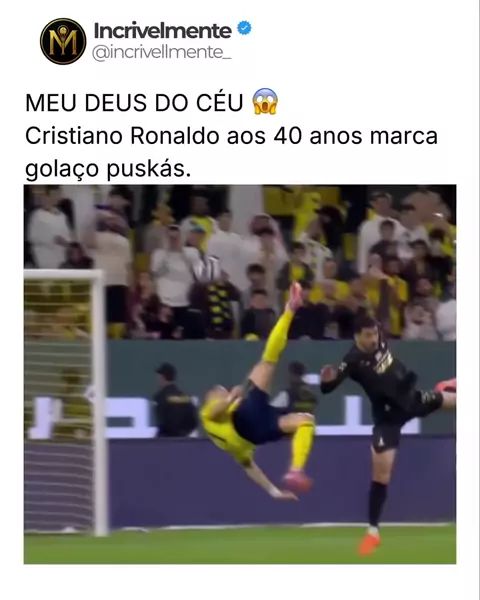Click the word "Cristiano" in the post
480x600 pixels.
(74, 136)
